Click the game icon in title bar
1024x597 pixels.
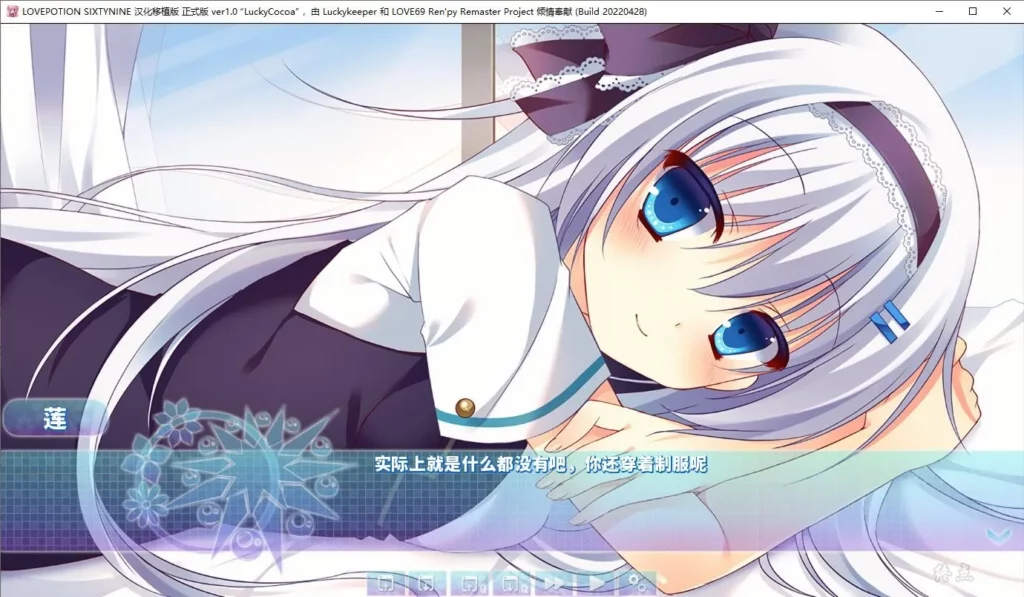click(11, 11)
